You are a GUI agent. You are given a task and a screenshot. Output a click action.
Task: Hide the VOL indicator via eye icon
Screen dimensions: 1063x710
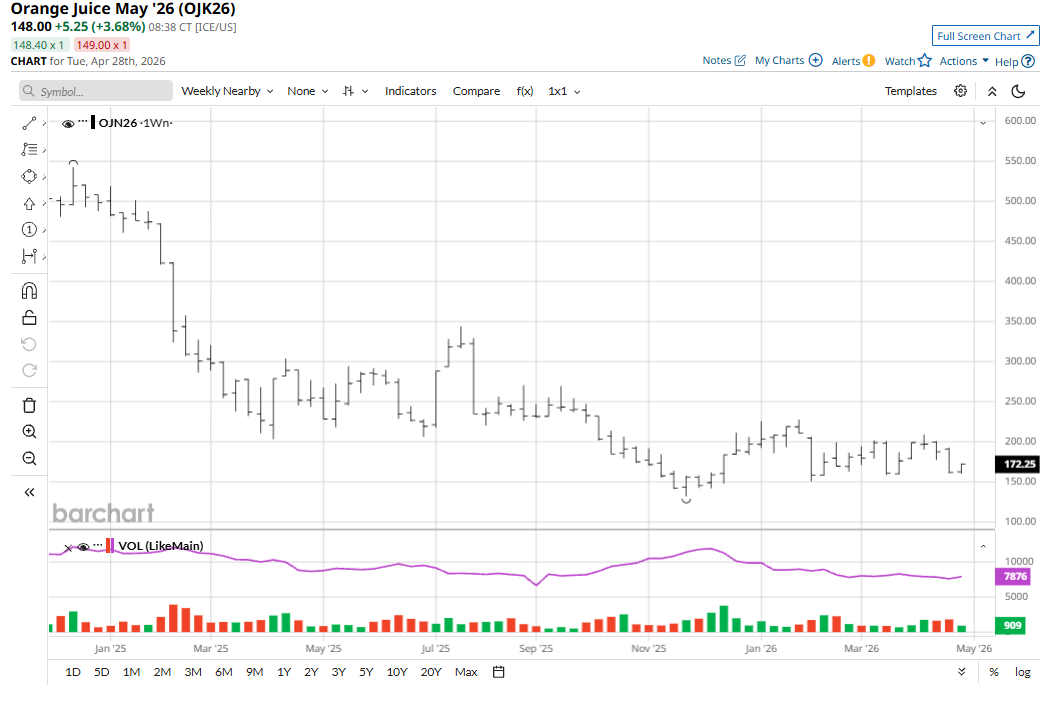(83, 547)
